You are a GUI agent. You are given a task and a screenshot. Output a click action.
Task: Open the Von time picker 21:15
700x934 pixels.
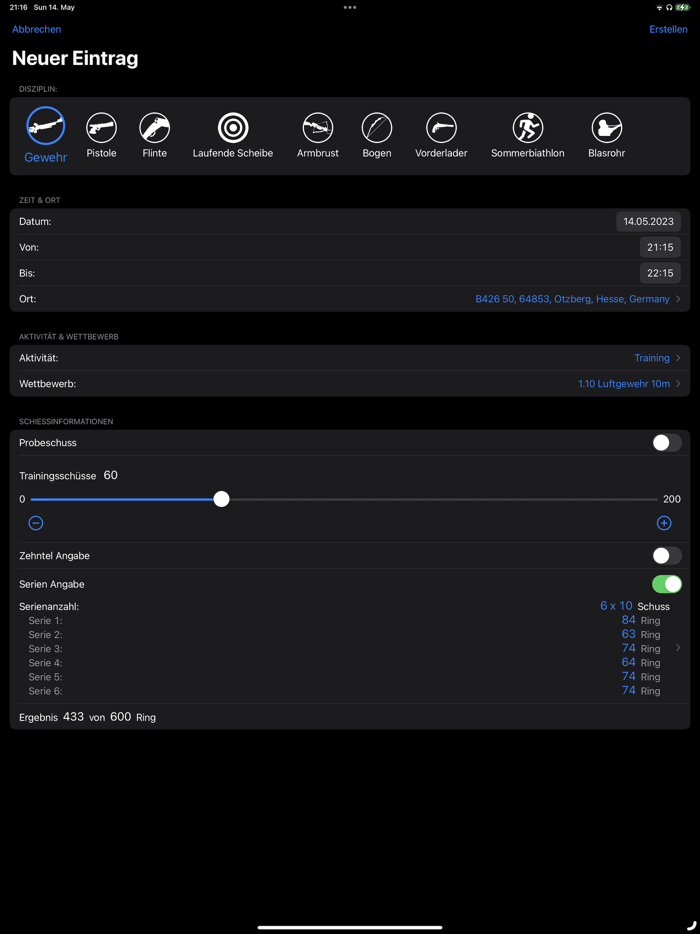[x=660, y=247]
